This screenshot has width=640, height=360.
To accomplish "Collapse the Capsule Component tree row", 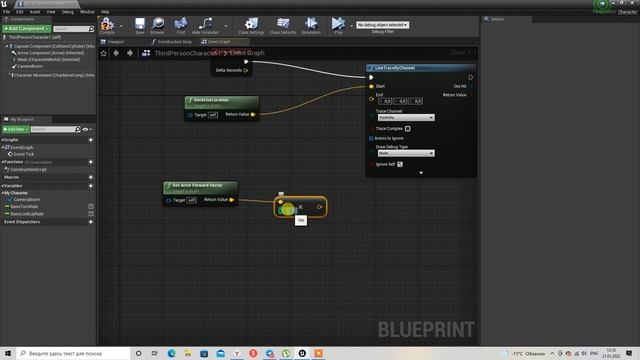I will (7, 47).
